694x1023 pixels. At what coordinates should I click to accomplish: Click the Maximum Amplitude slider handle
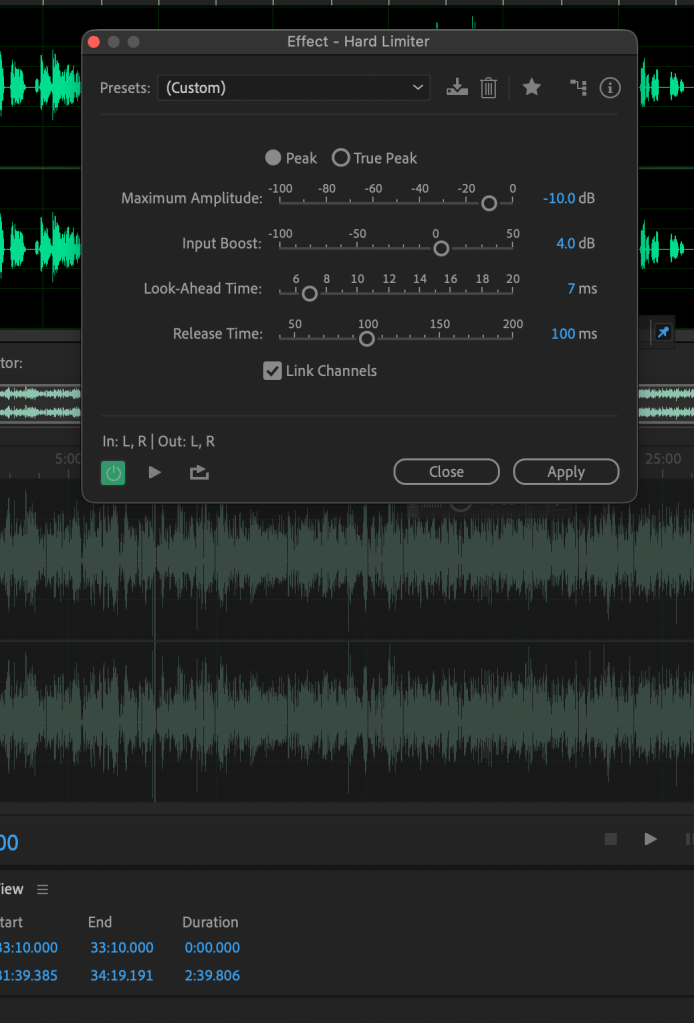489,203
